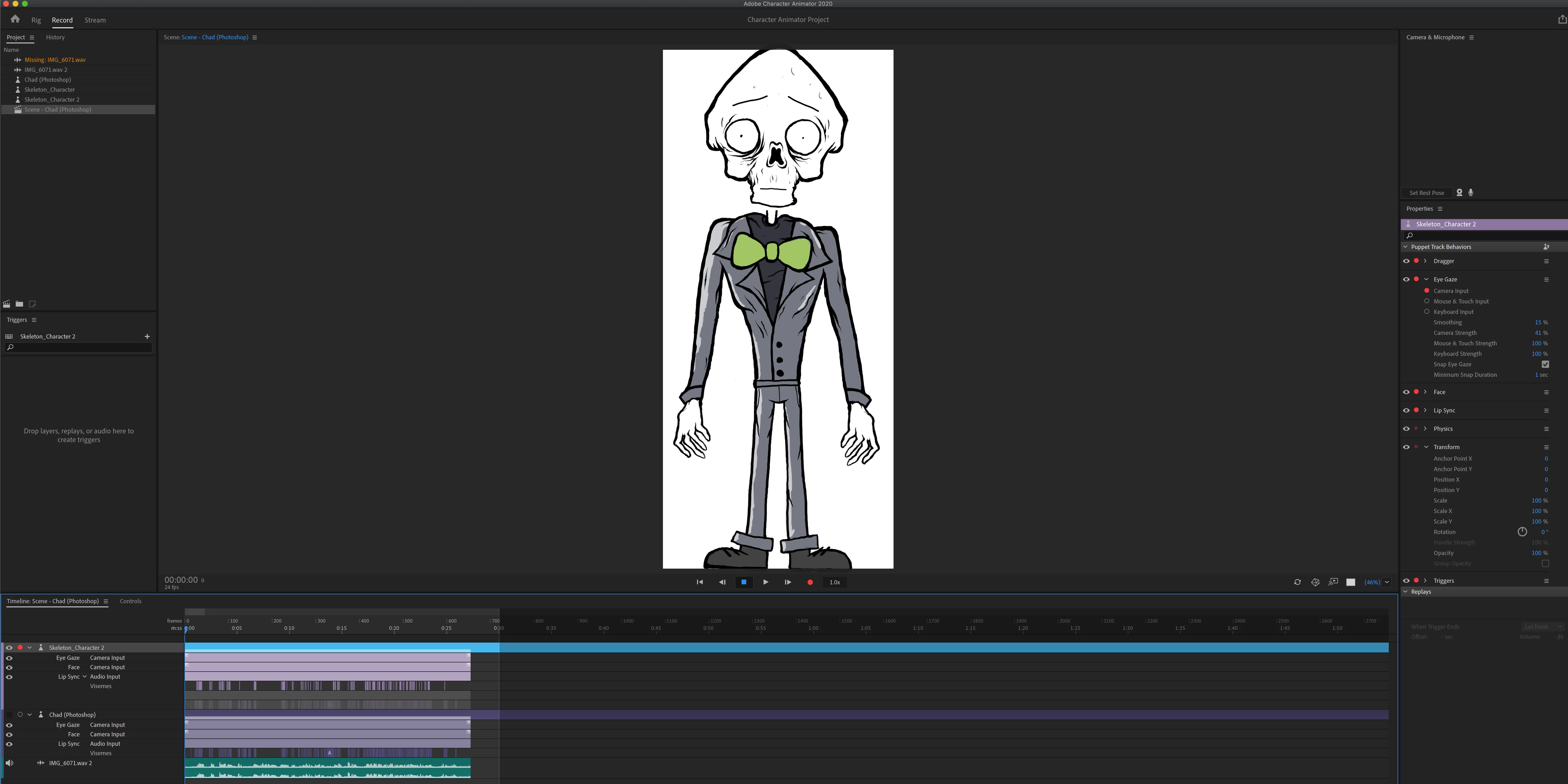Play the scene
The width and height of the screenshot is (1568, 784).
[x=766, y=582]
